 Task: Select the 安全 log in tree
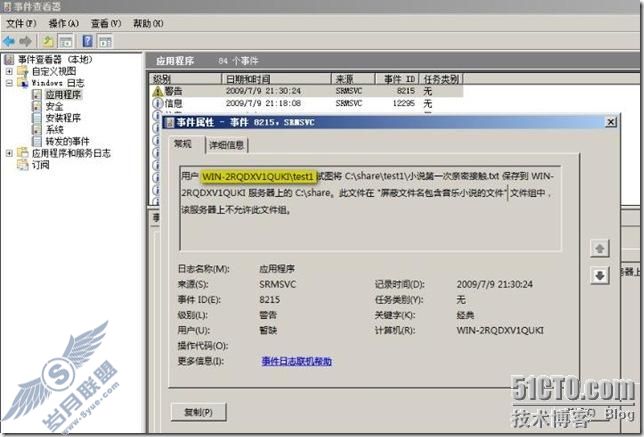pyautogui.click(x=54, y=106)
